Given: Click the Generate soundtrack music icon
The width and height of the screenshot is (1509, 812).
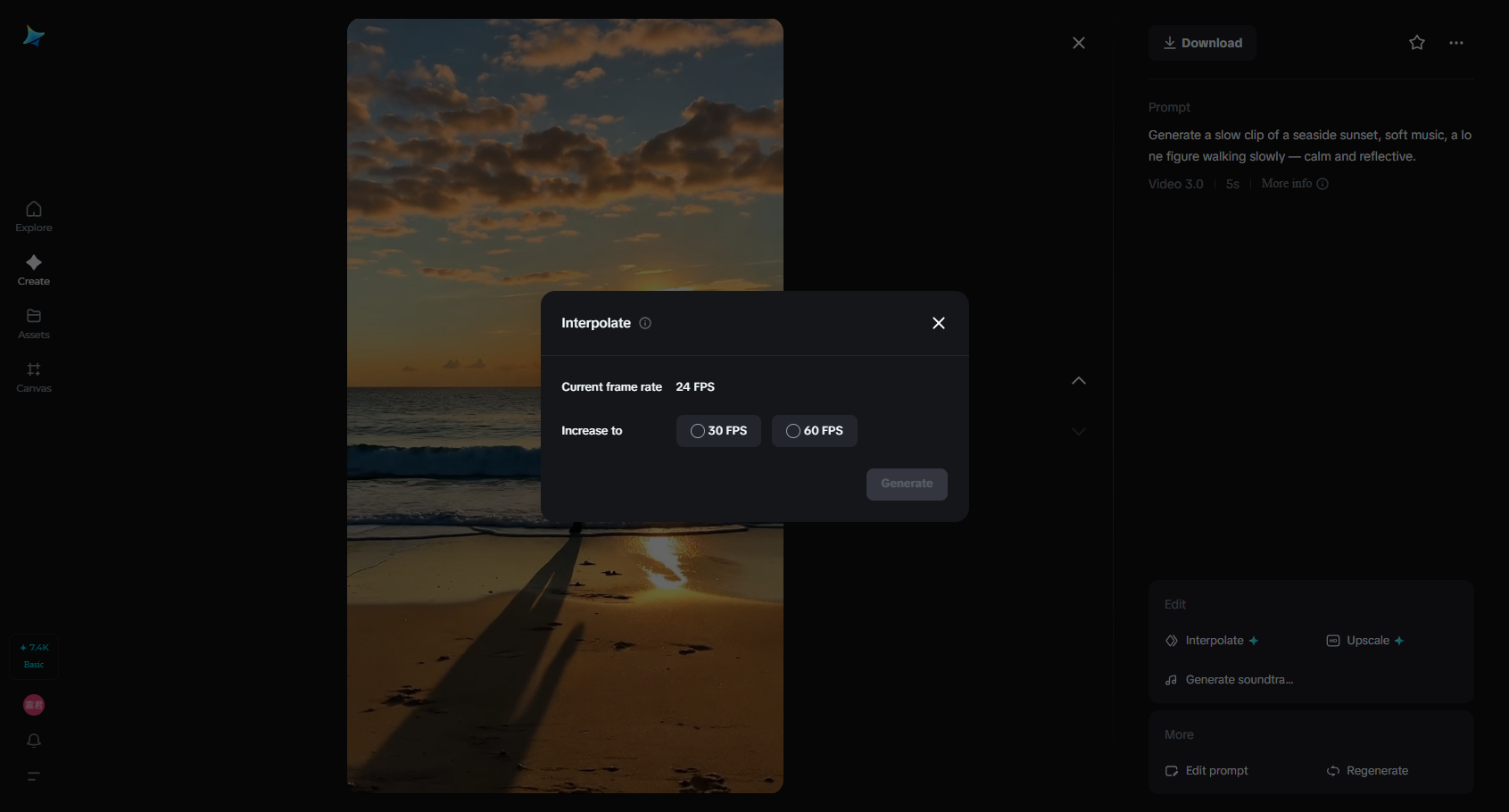Looking at the screenshot, I should tap(1170, 679).
